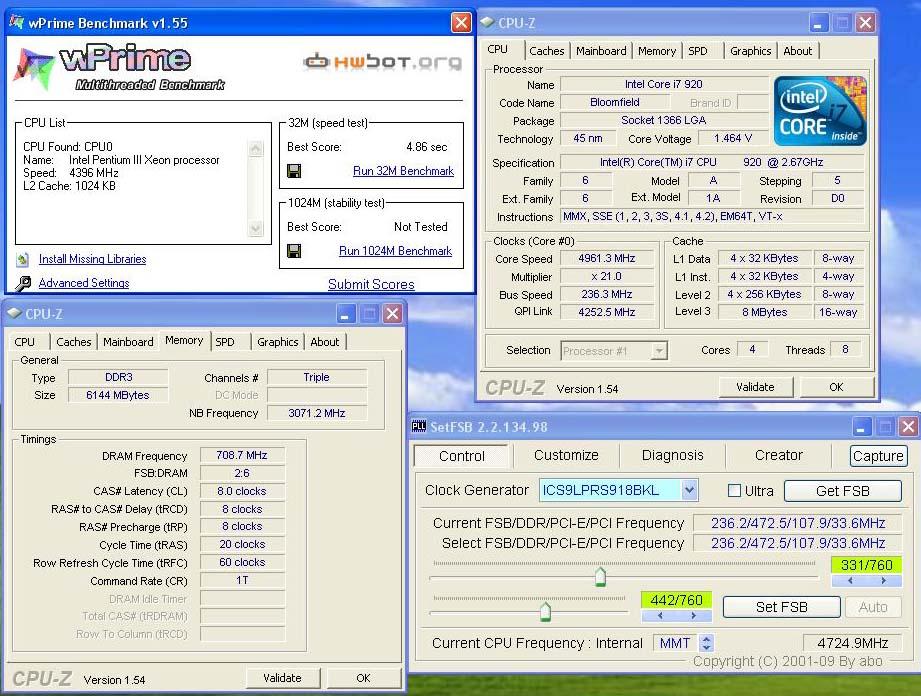Click the Intel Core i7 920 name field
The image size is (921, 696).
(x=664, y=85)
